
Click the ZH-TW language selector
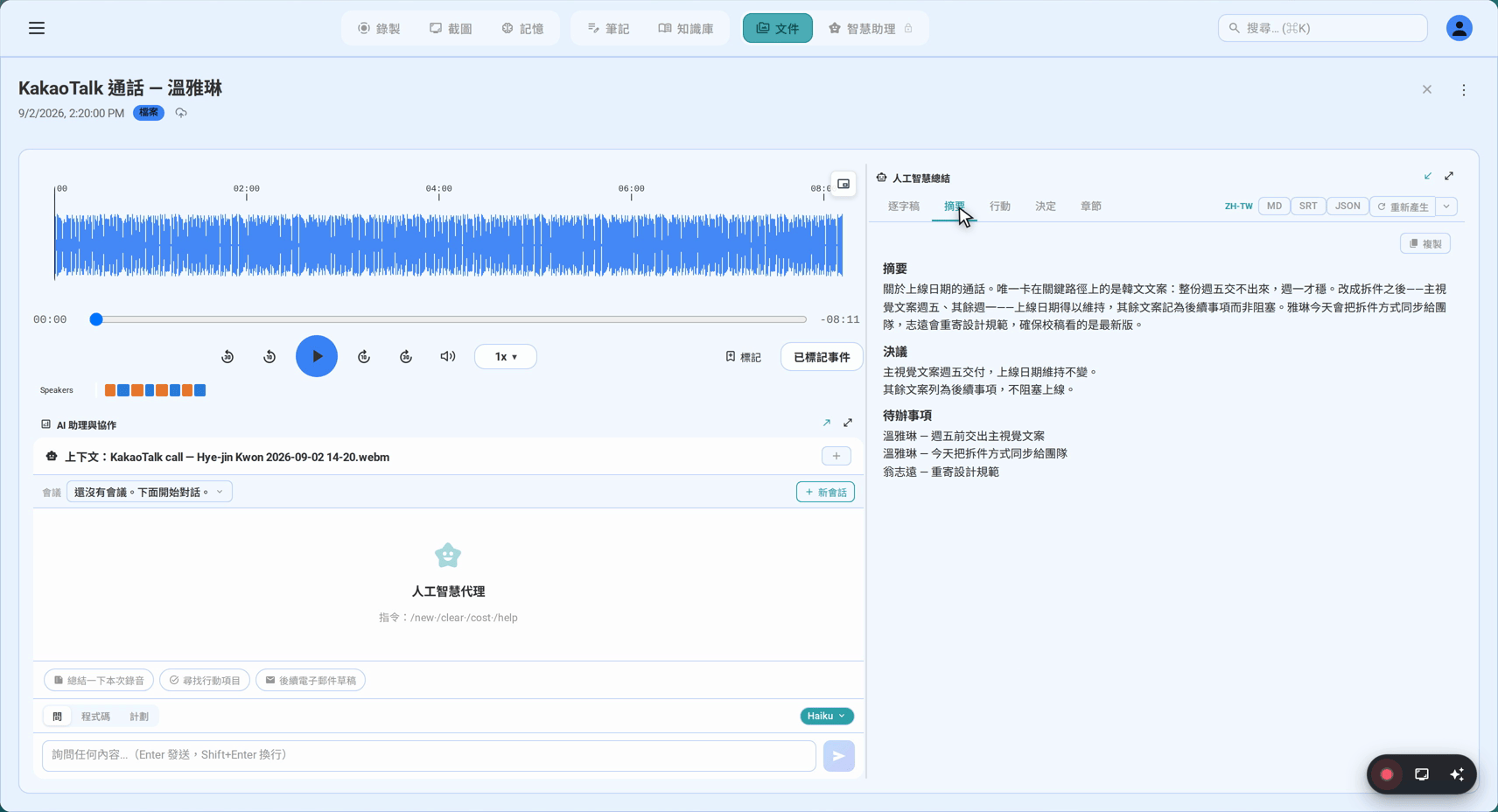[1239, 206]
